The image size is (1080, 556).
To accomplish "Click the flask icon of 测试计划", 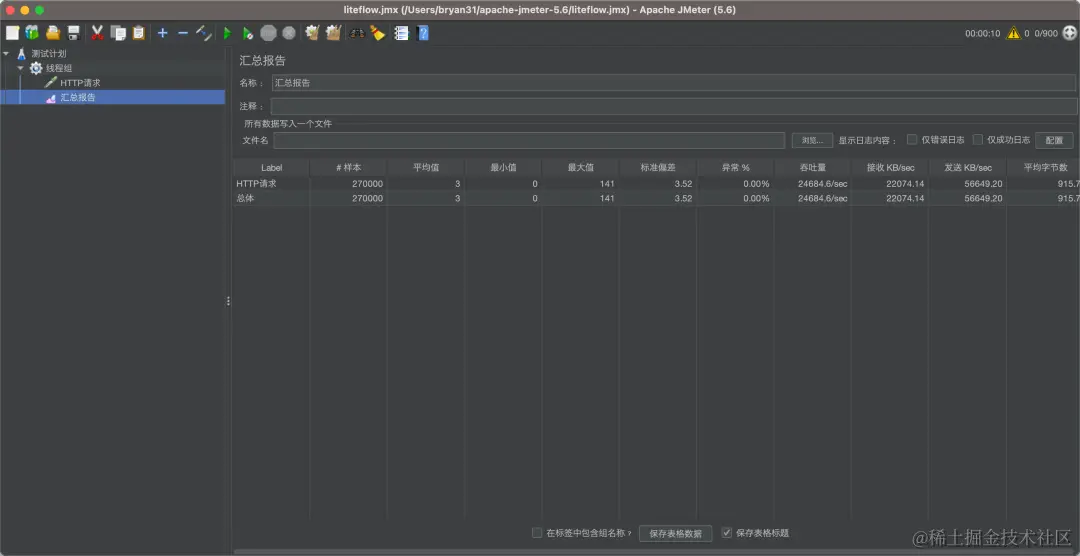I will tap(22, 53).
